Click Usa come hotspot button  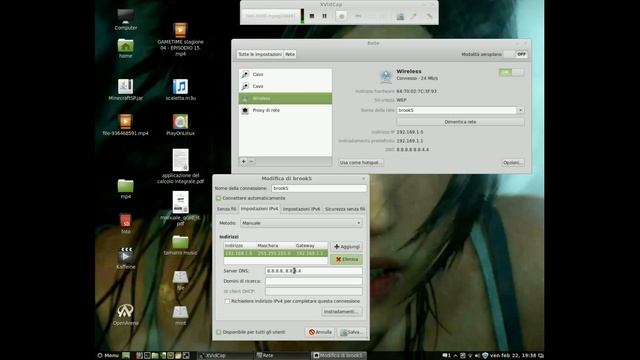coord(361,162)
